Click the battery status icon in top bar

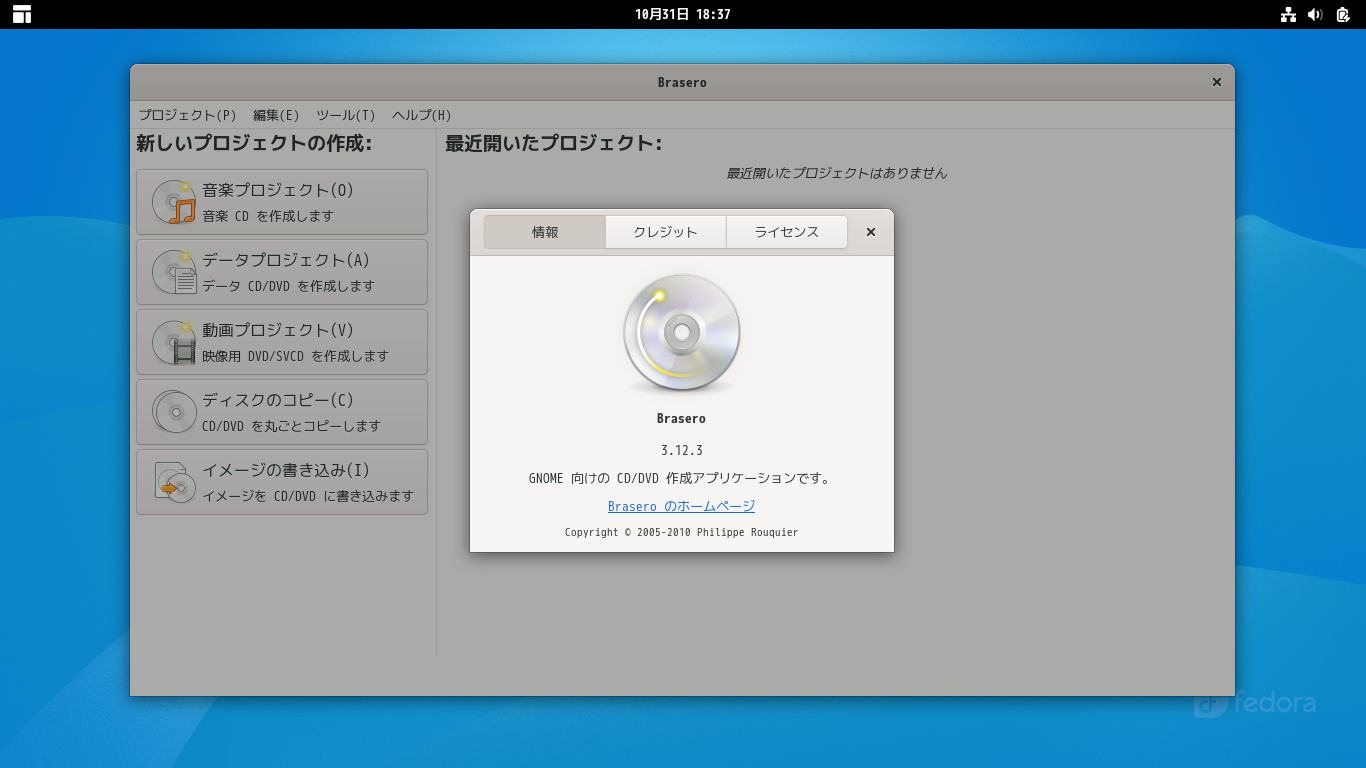(x=1343, y=14)
